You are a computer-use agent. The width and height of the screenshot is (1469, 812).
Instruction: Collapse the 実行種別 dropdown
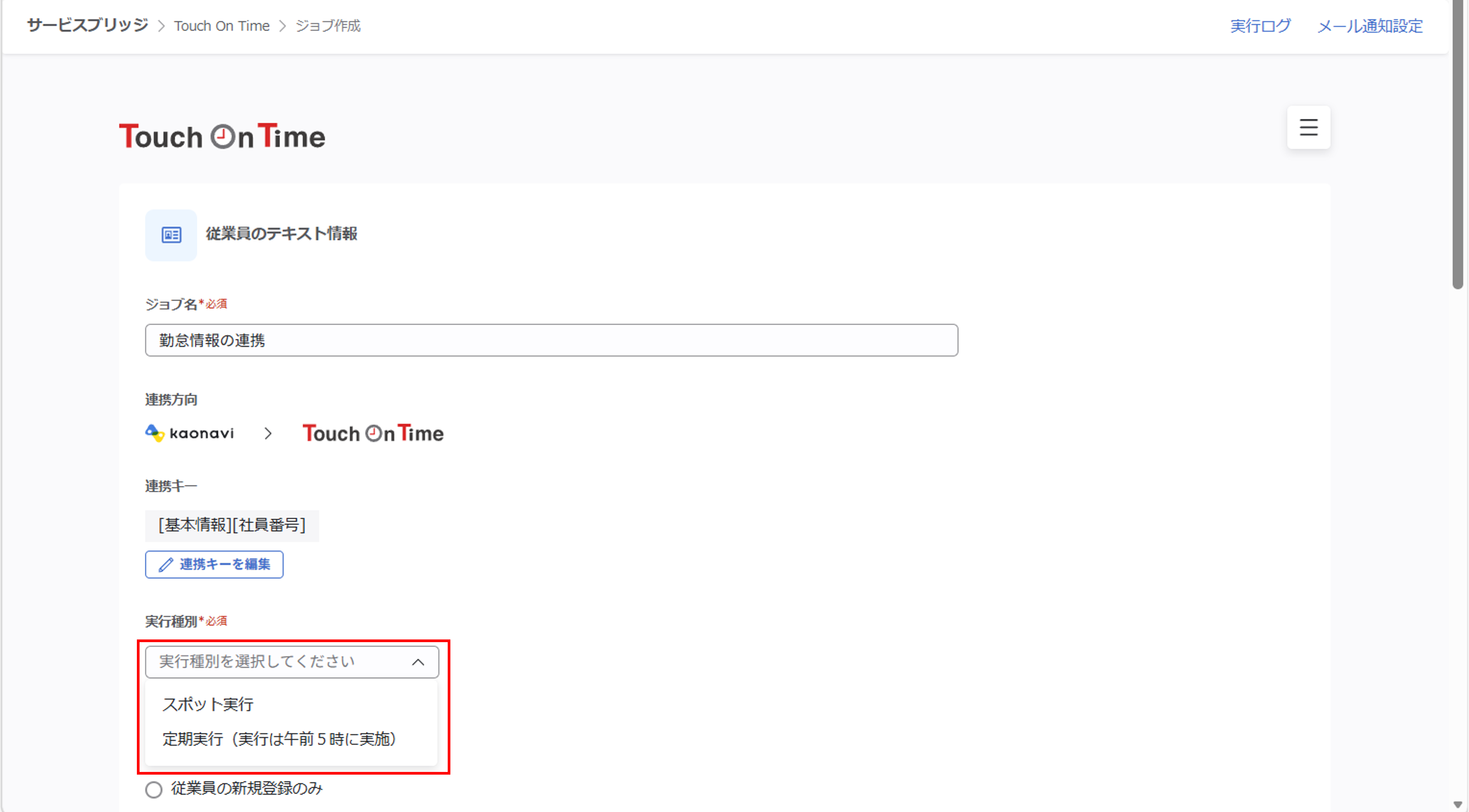click(292, 662)
